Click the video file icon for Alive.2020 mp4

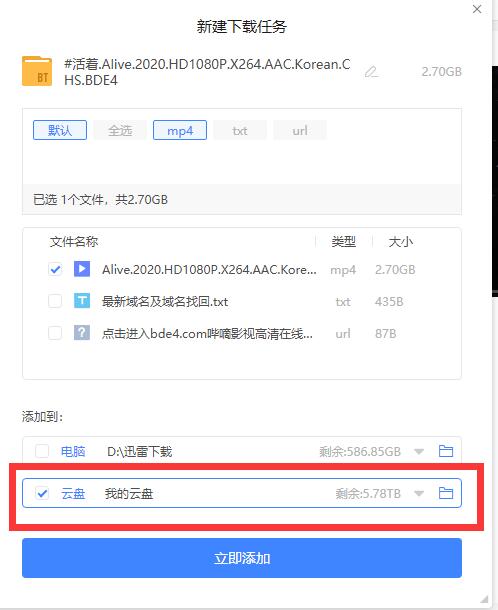coord(82,269)
